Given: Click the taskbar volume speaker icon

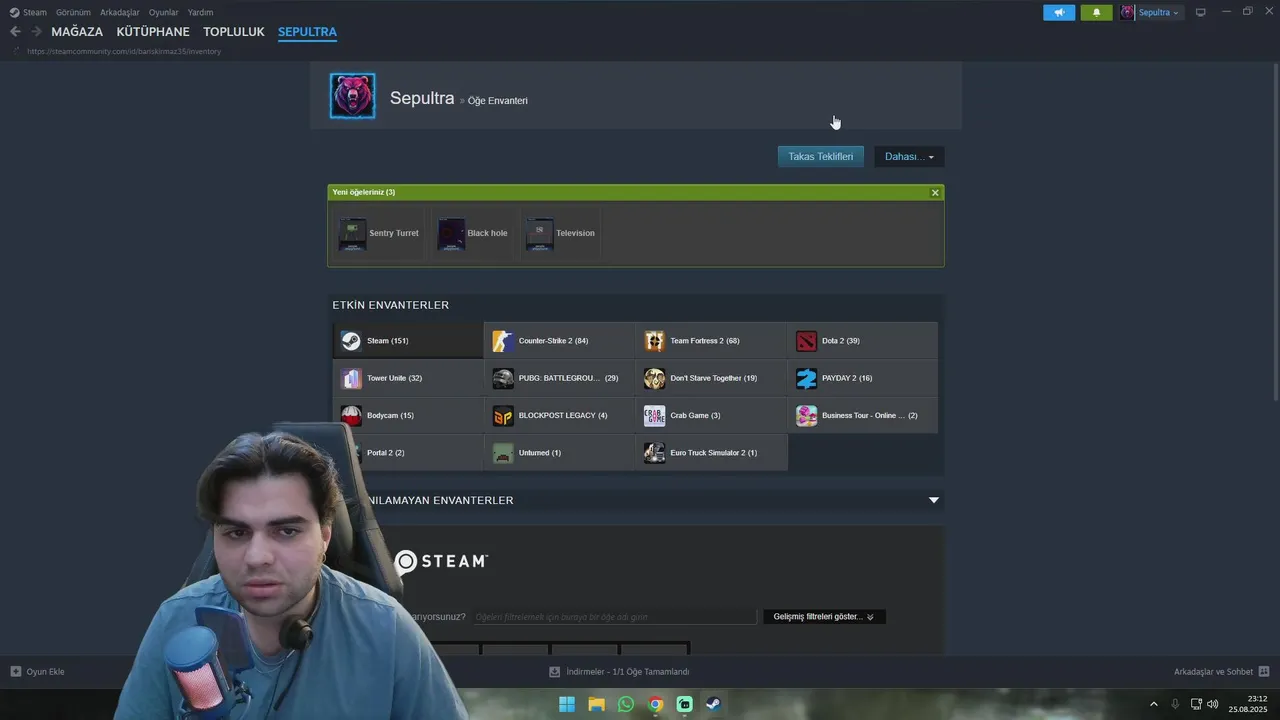Looking at the screenshot, I should tap(1212, 704).
